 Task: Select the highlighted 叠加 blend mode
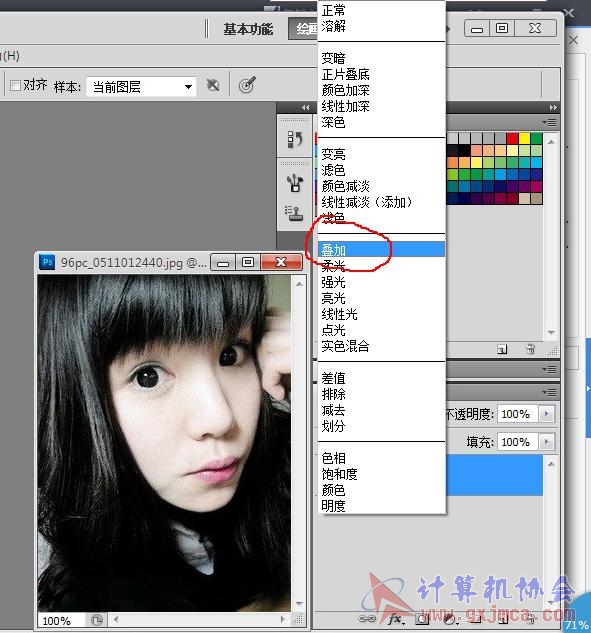coord(381,250)
